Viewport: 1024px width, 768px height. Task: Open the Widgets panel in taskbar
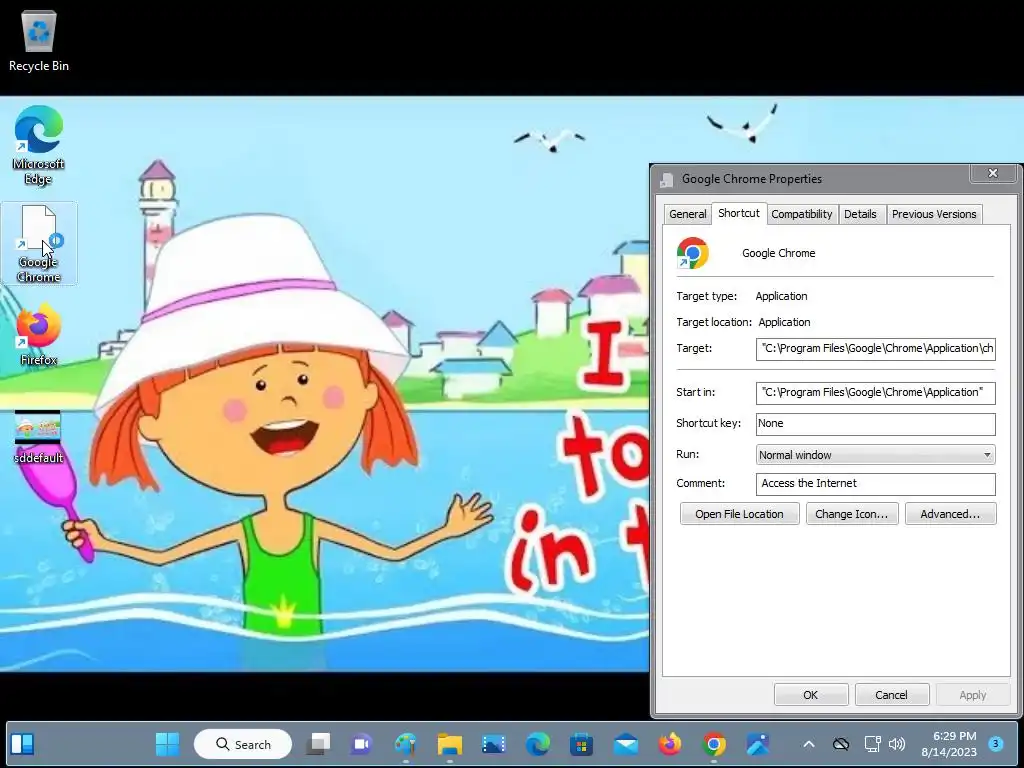click(23, 744)
